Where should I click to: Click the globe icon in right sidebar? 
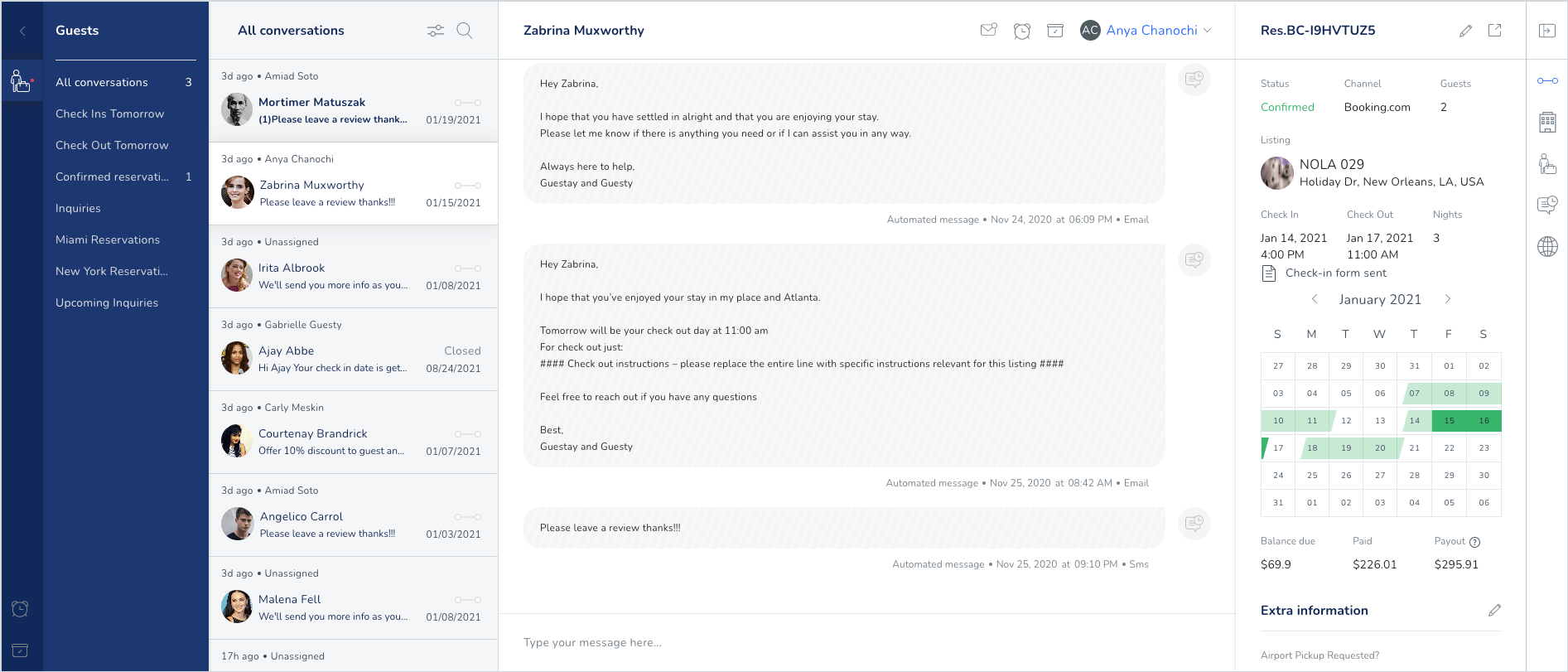click(1546, 246)
